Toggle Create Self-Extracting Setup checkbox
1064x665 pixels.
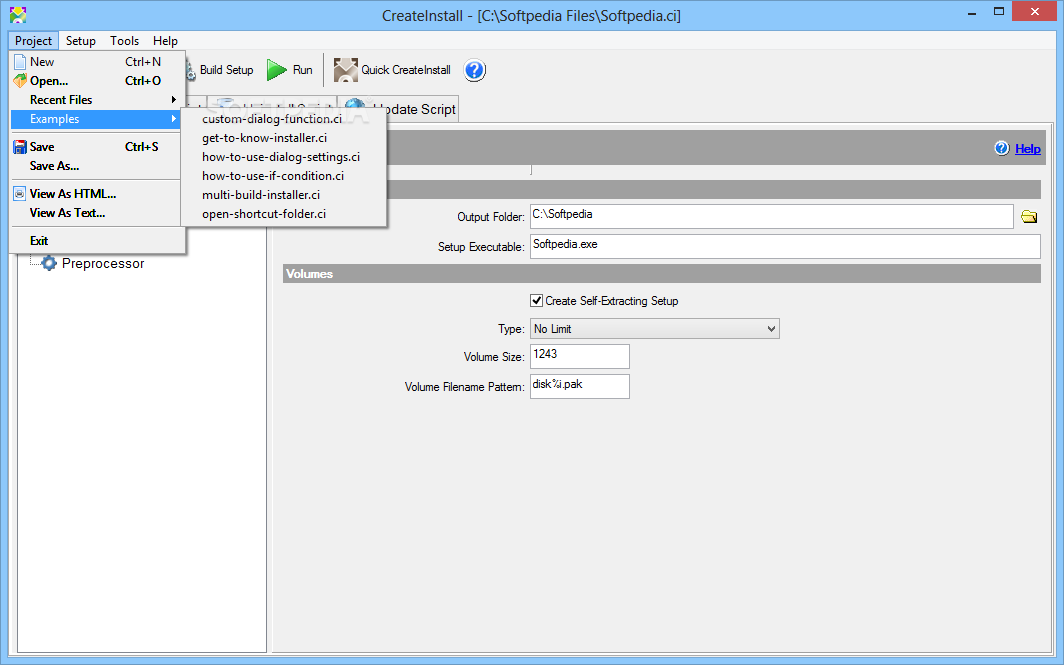tap(536, 300)
